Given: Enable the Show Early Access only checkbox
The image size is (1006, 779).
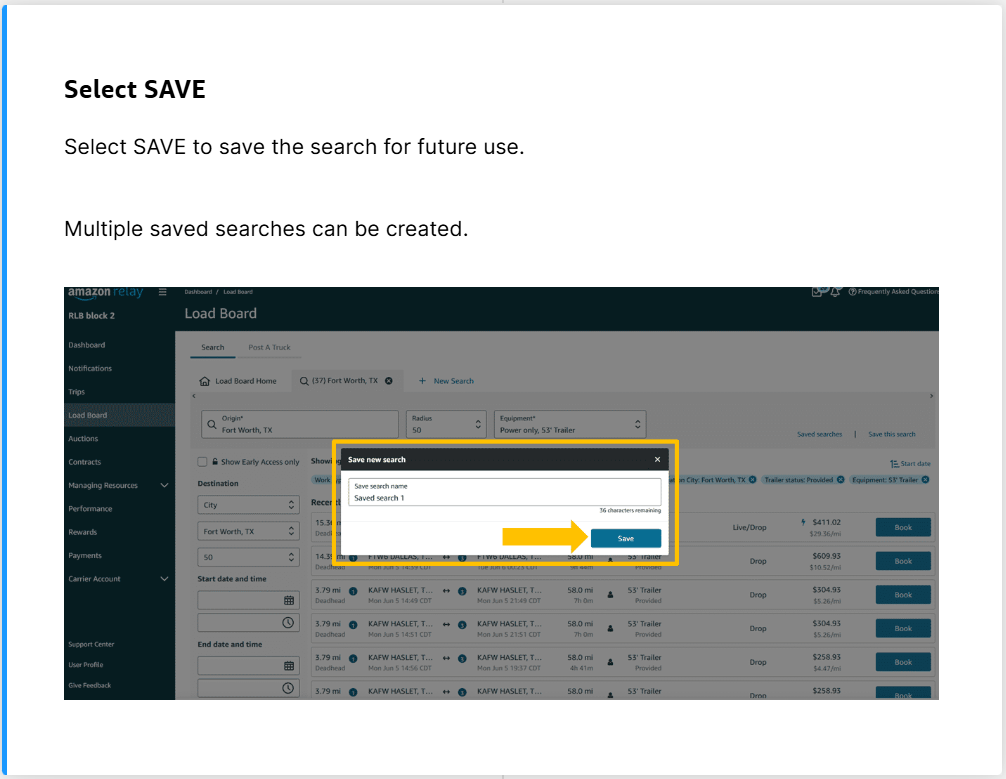Looking at the screenshot, I should coord(203,462).
